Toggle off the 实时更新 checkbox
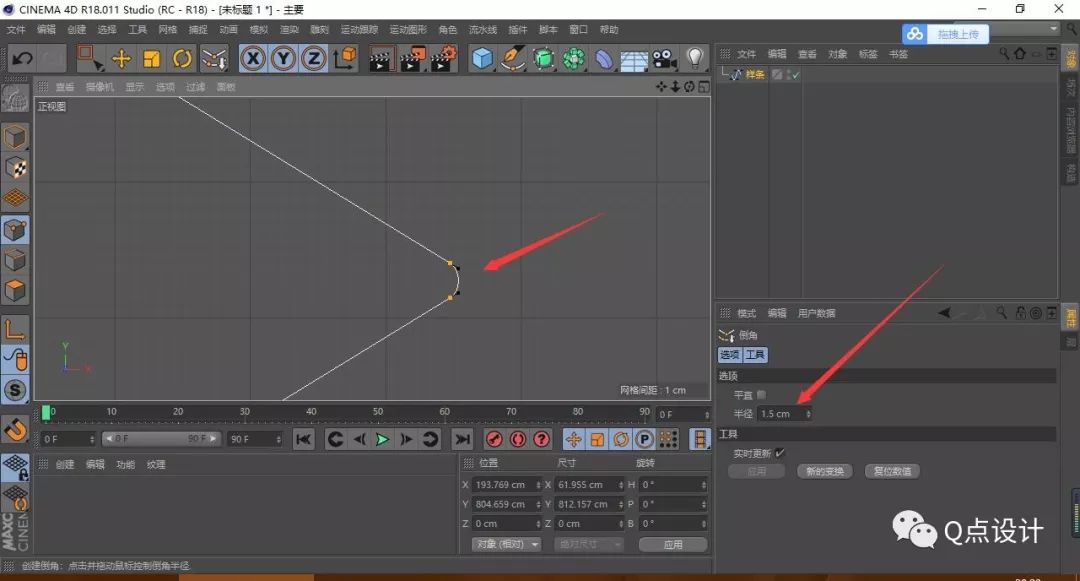The width and height of the screenshot is (1080, 581). (x=779, y=452)
